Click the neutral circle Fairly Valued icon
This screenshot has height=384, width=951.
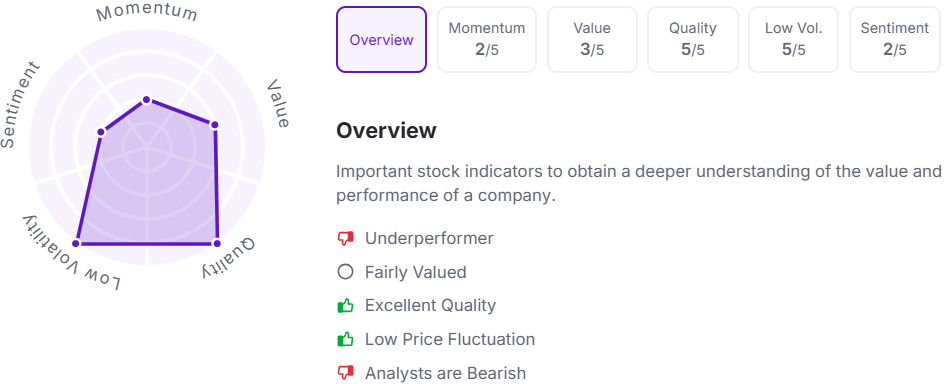tap(345, 272)
